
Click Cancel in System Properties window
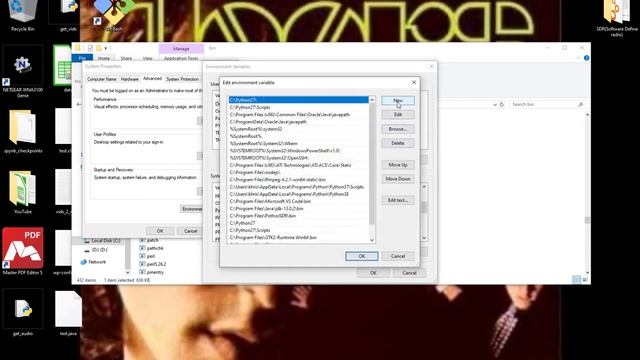191,231
